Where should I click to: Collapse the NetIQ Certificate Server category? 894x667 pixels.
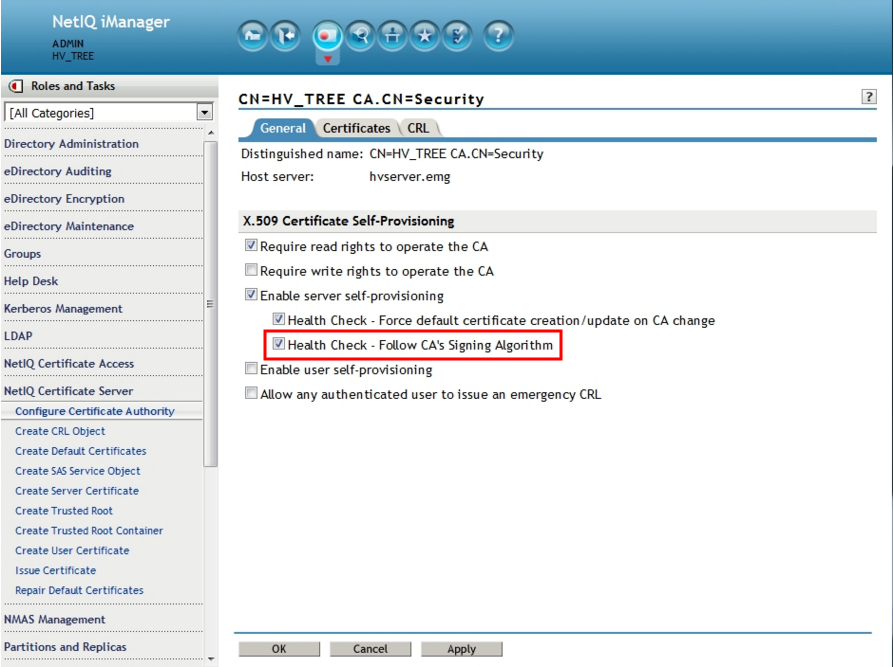[x=68, y=391]
